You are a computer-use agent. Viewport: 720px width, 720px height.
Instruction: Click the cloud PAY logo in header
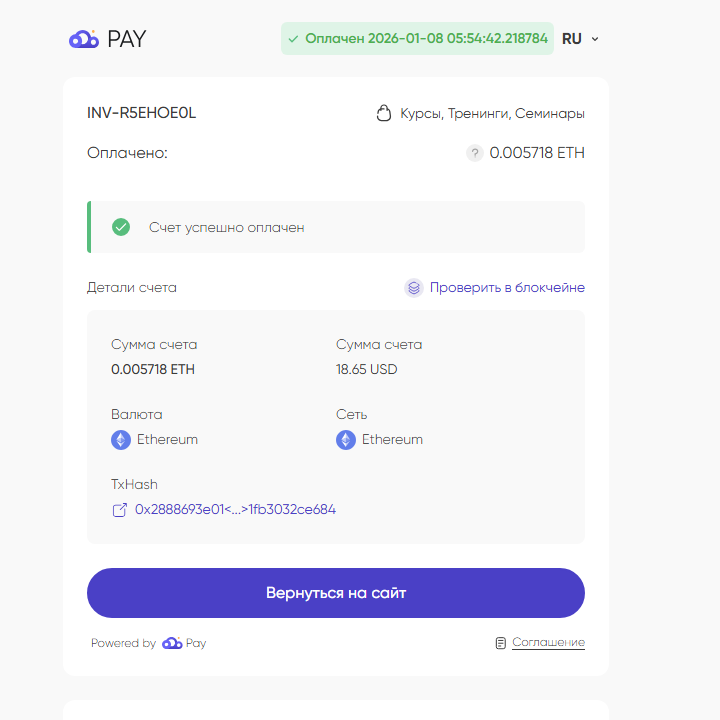coord(107,39)
